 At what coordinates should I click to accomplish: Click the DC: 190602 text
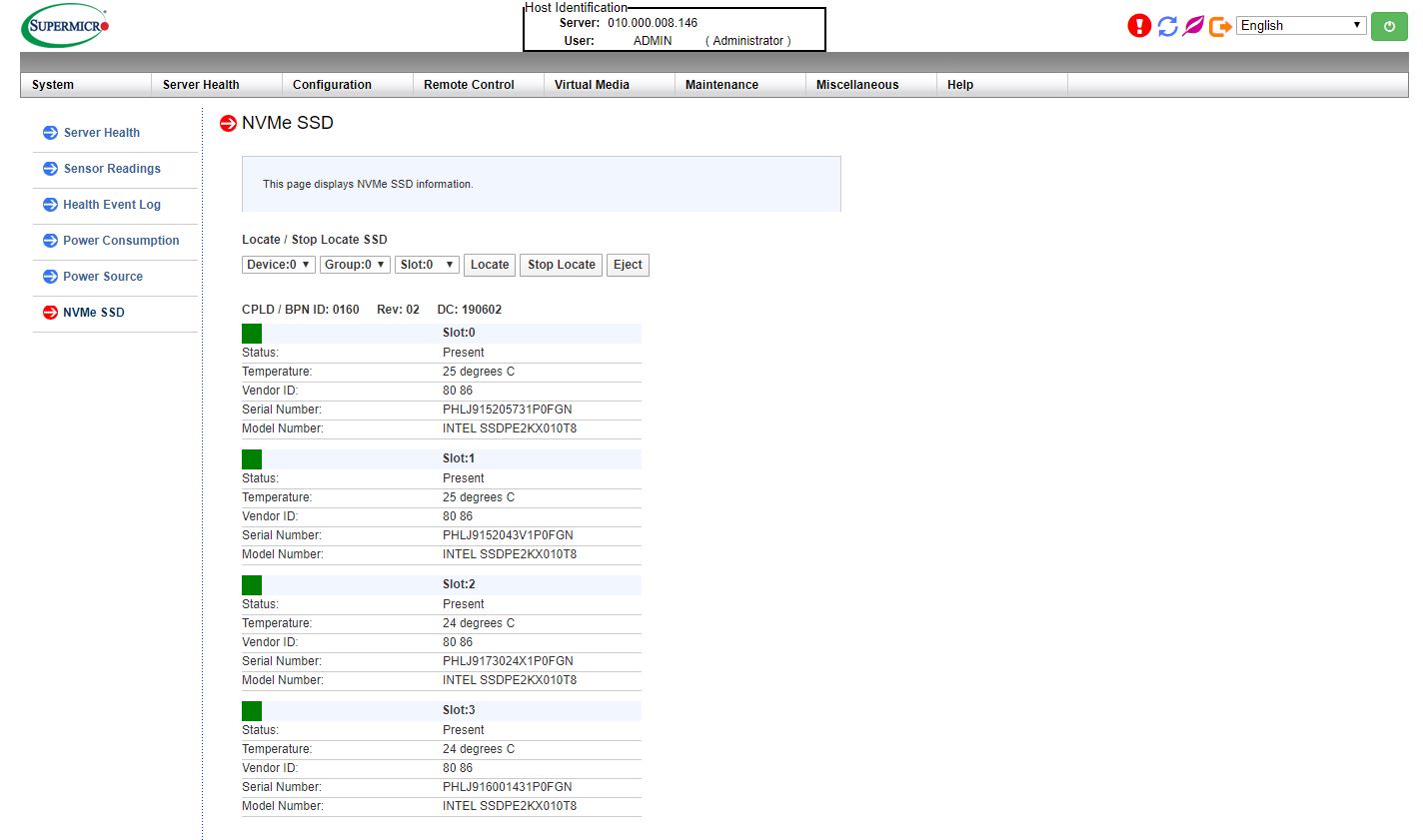point(470,310)
